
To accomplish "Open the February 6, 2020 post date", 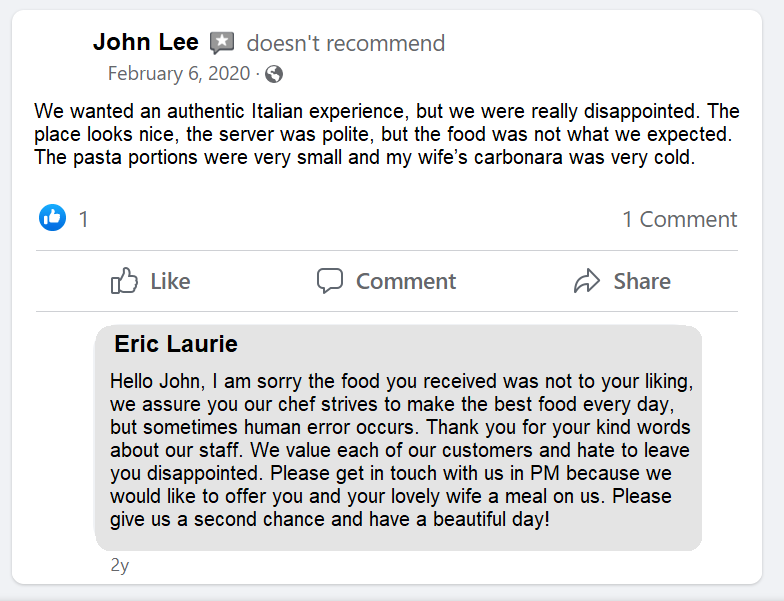I will pyautogui.click(x=179, y=74).
